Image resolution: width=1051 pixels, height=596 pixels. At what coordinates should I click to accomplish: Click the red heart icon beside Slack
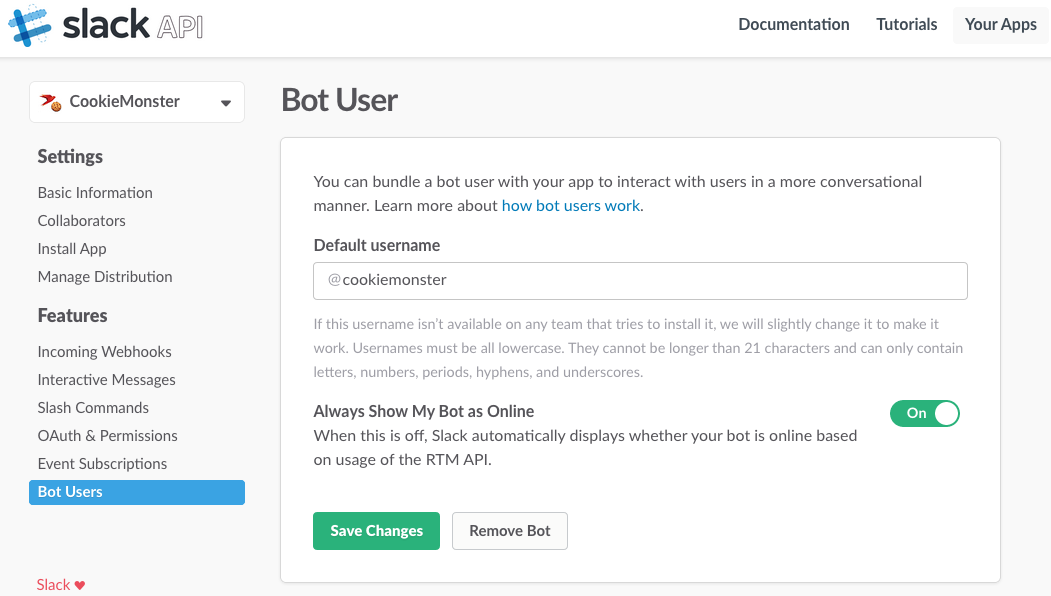[x=80, y=585]
